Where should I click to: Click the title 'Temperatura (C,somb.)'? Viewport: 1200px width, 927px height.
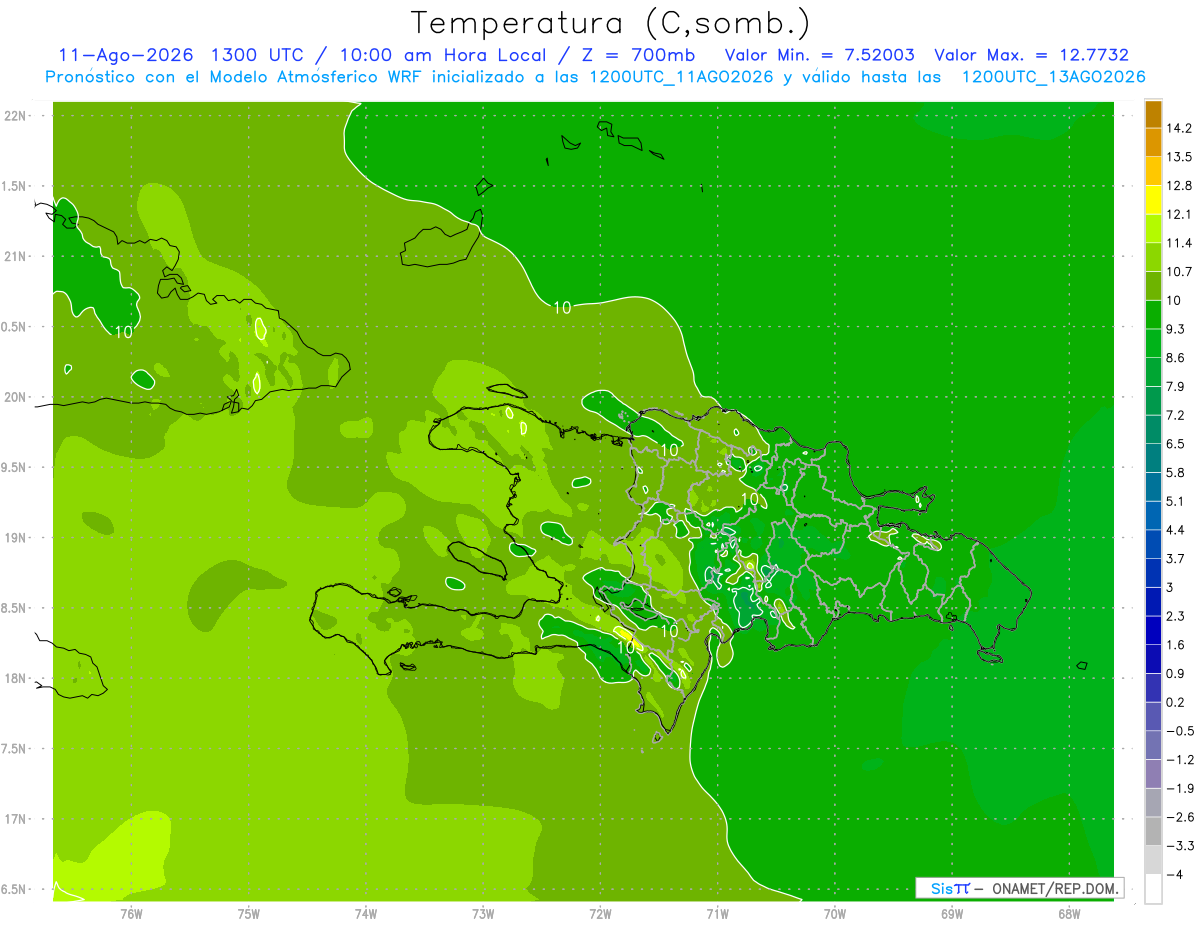click(x=611, y=23)
